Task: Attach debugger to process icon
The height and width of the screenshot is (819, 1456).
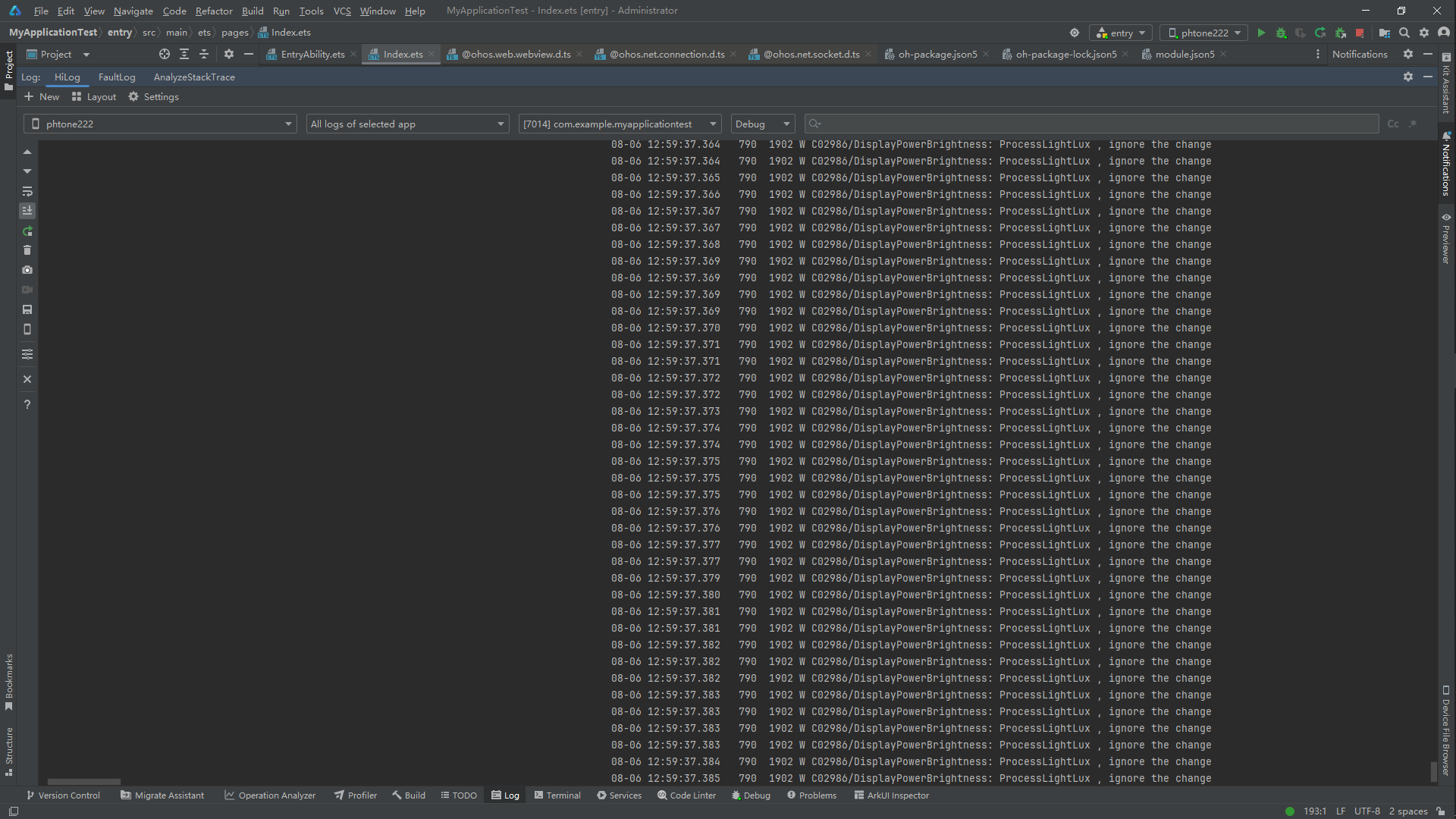Action: [1340, 33]
